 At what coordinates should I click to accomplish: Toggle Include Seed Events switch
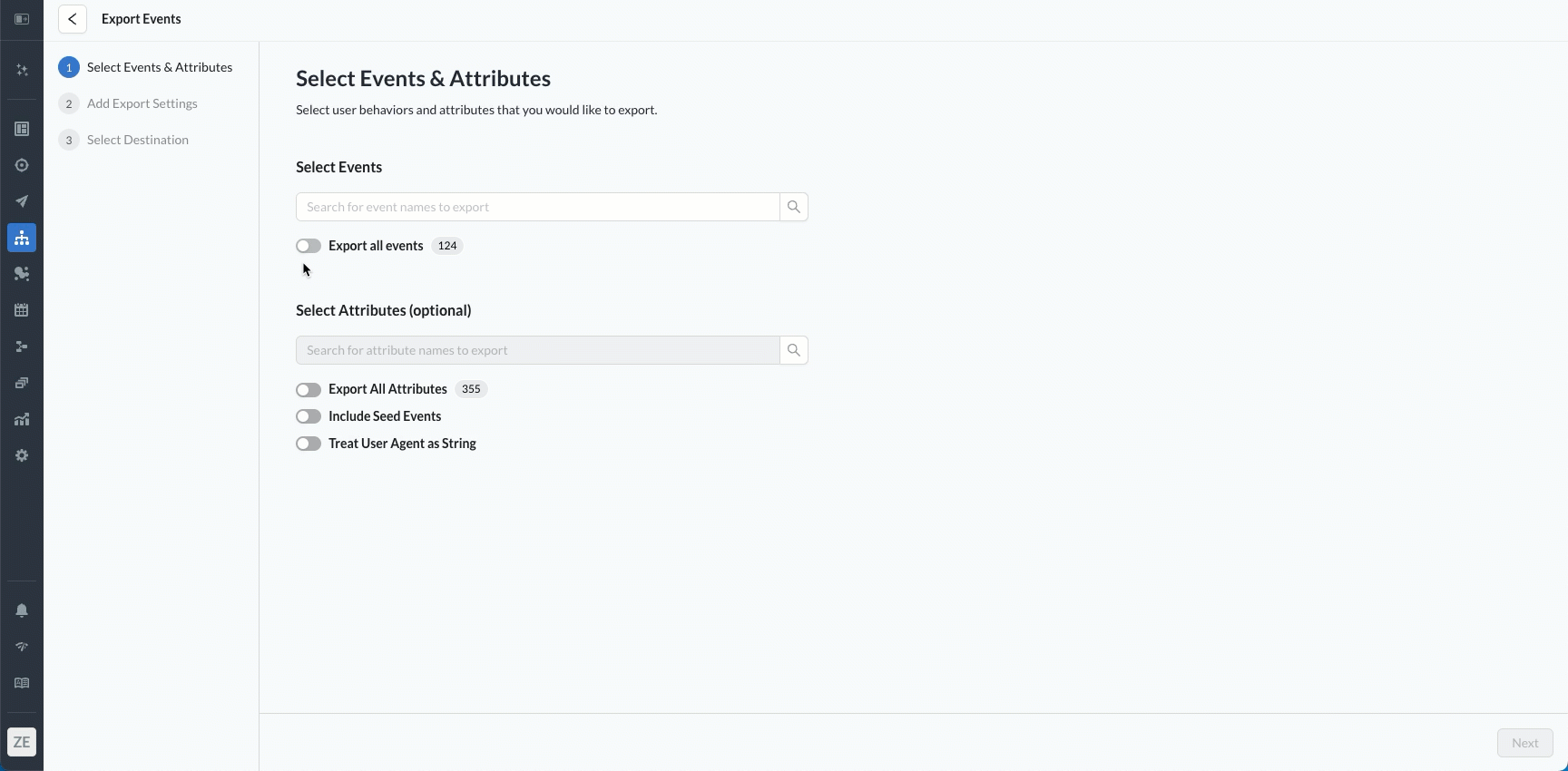click(309, 416)
